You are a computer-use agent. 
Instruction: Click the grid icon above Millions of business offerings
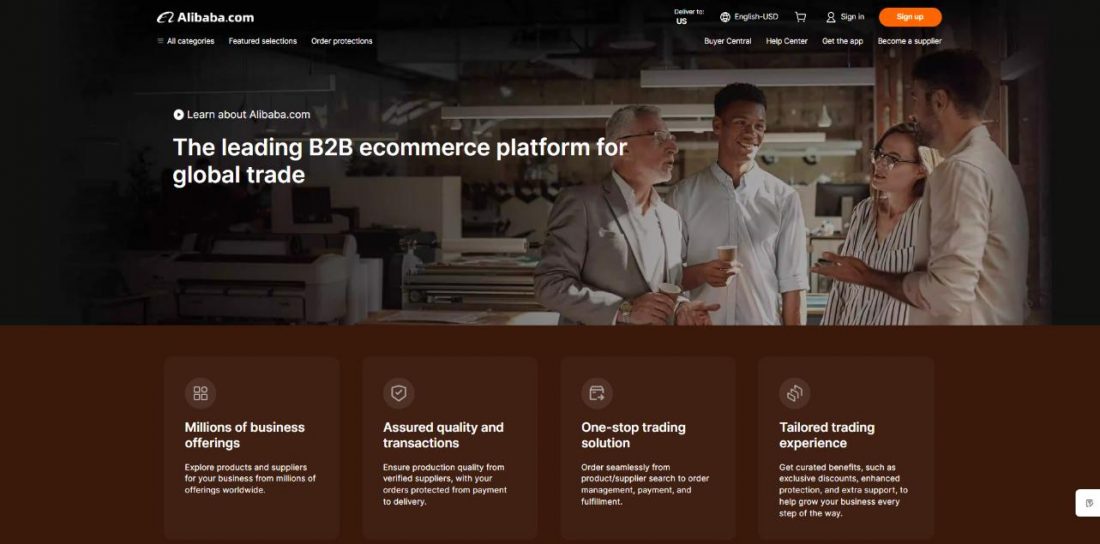pyautogui.click(x=201, y=393)
